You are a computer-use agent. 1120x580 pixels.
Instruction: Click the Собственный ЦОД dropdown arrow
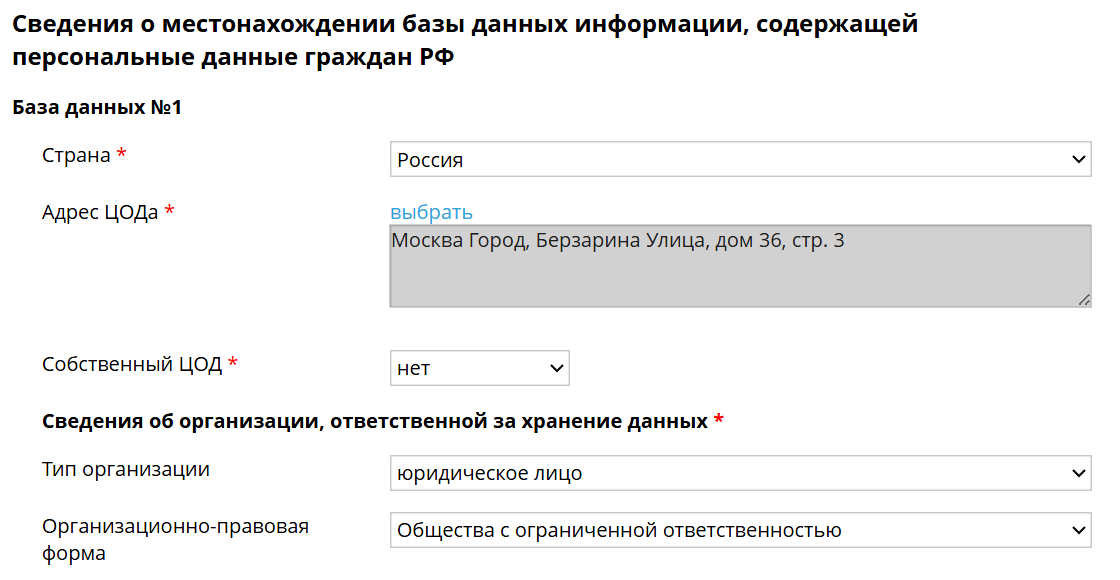(555, 368)
